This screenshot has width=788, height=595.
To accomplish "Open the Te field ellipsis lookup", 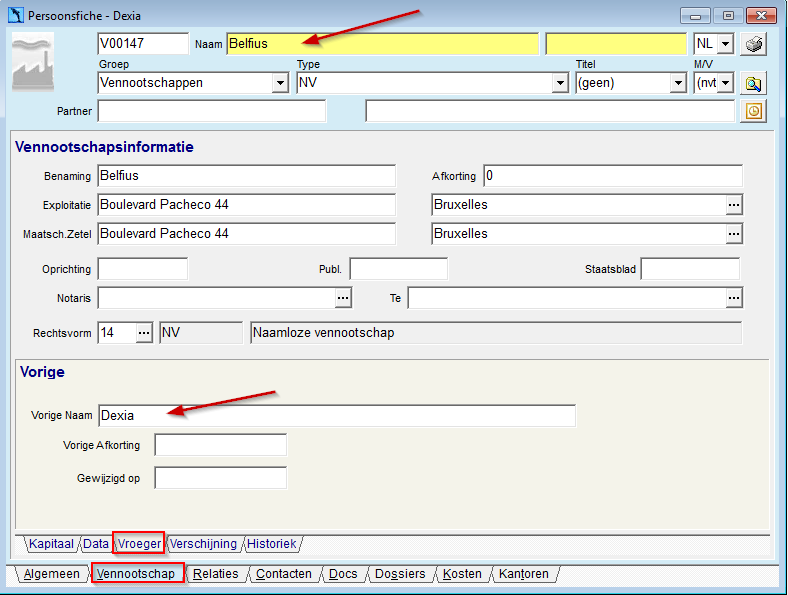I will click(734, 298).
